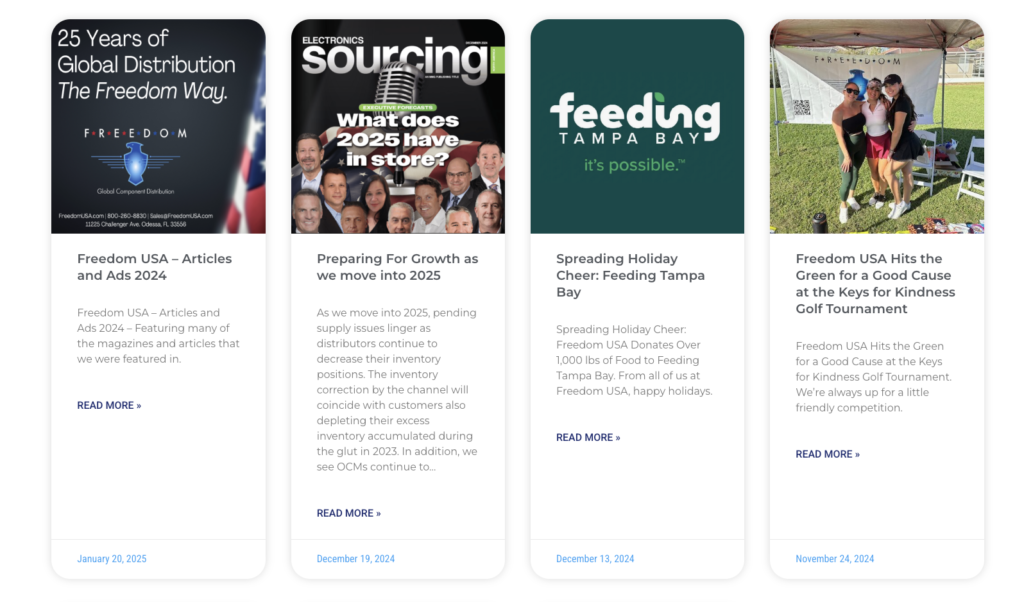Screen dimensions: 1024x602
Task: Select the December 19, 2024 date
Action: [355, 559]
